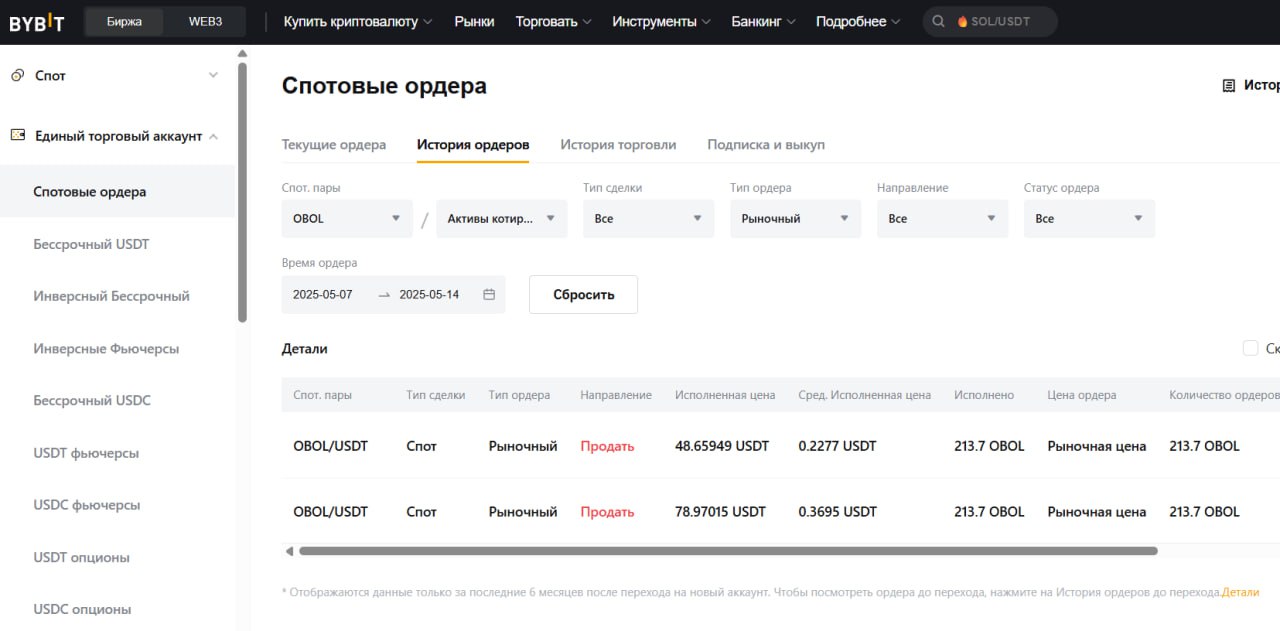Click the Bybit logo

[x=38, y=22]
